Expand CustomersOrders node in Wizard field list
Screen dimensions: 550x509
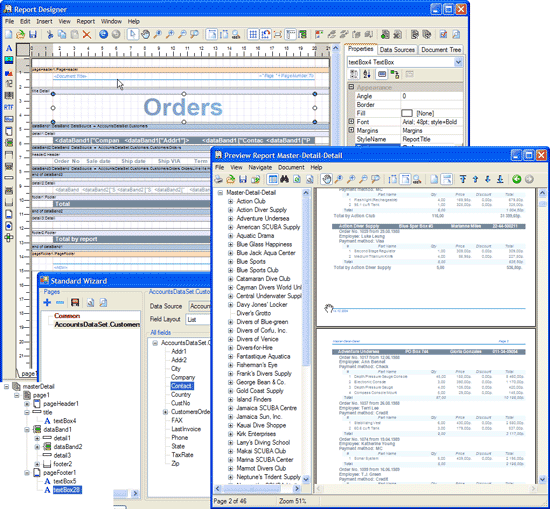(165, 412)
